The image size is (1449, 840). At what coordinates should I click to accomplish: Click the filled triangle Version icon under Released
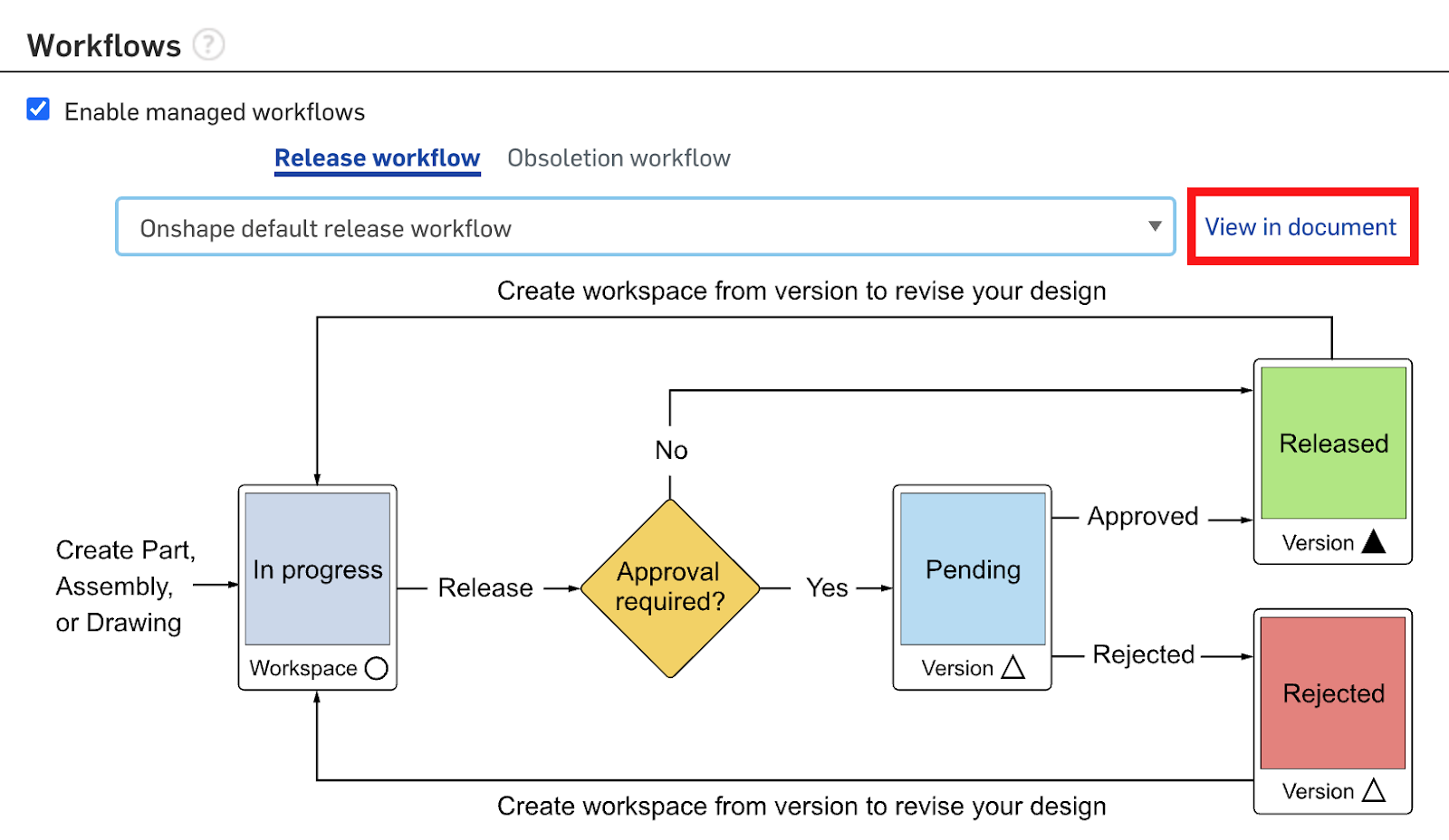1374,541
